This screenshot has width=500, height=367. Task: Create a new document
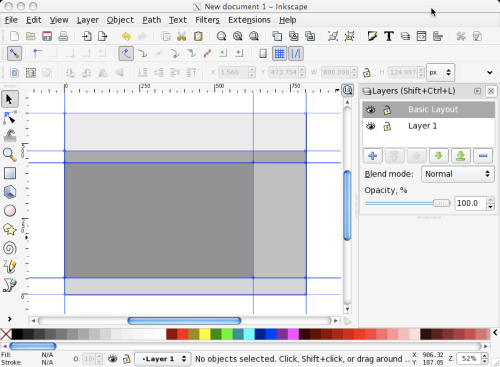pos(14,36)
